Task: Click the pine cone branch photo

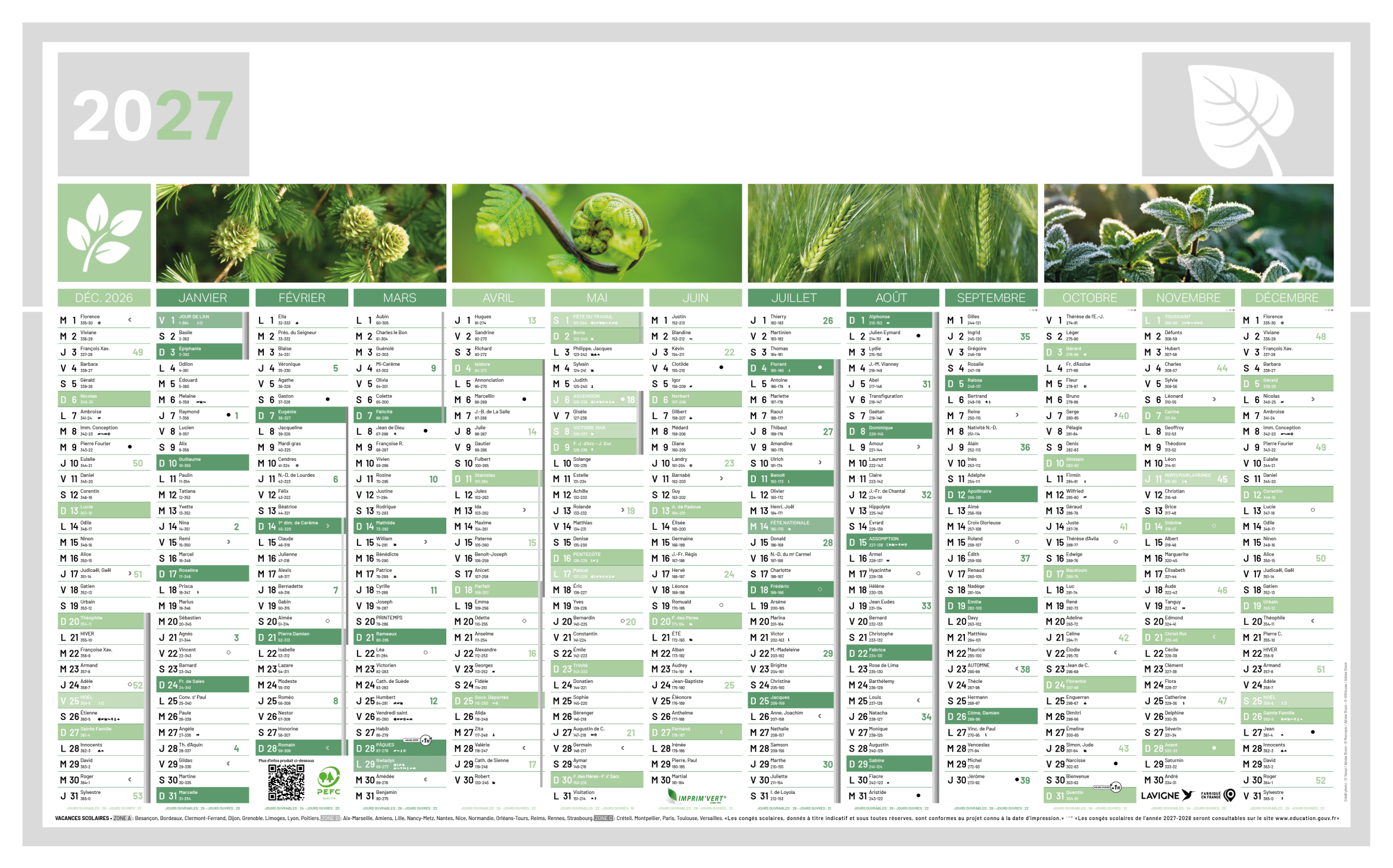Action: tap(301, 232)
